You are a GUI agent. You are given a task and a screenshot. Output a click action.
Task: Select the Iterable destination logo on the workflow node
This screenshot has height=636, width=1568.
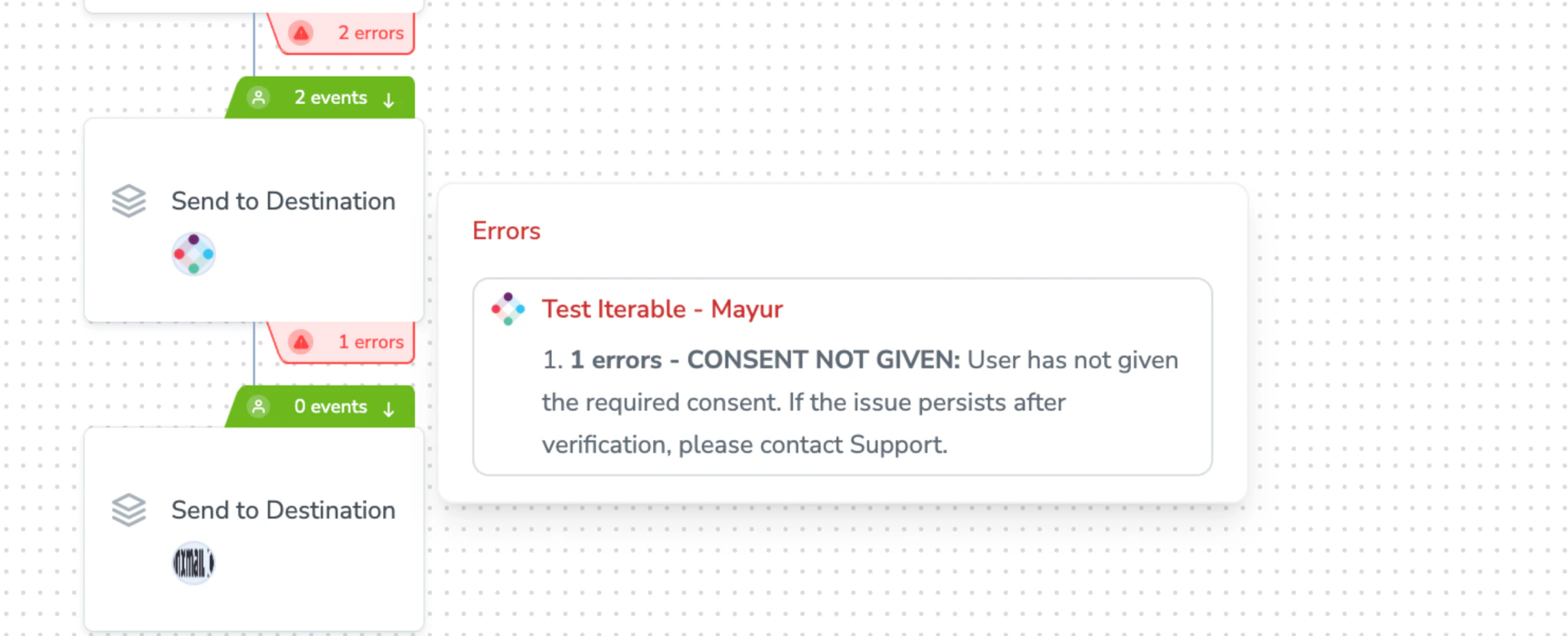(193, 253)
